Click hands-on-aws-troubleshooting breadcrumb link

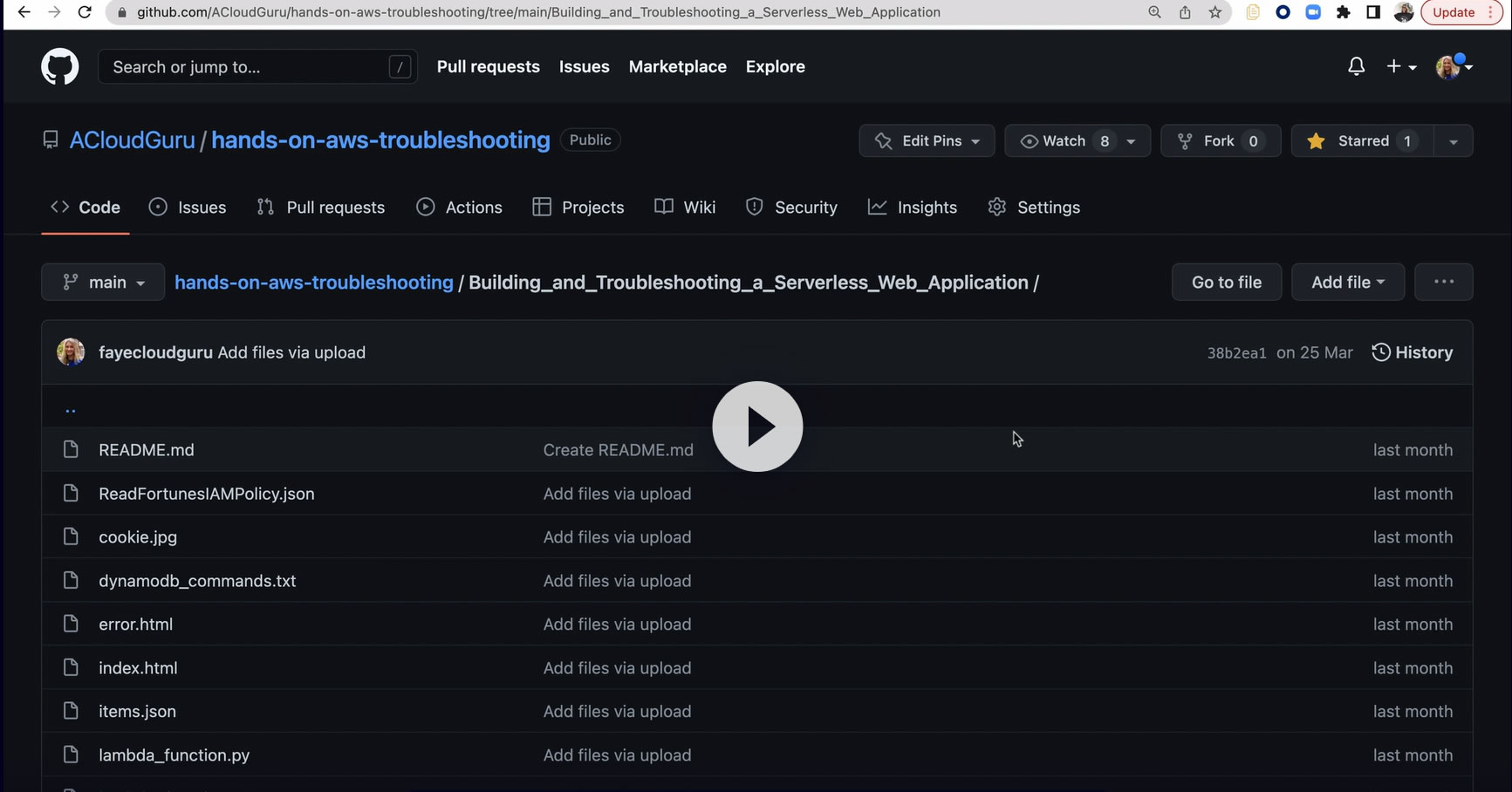(314, 282)
